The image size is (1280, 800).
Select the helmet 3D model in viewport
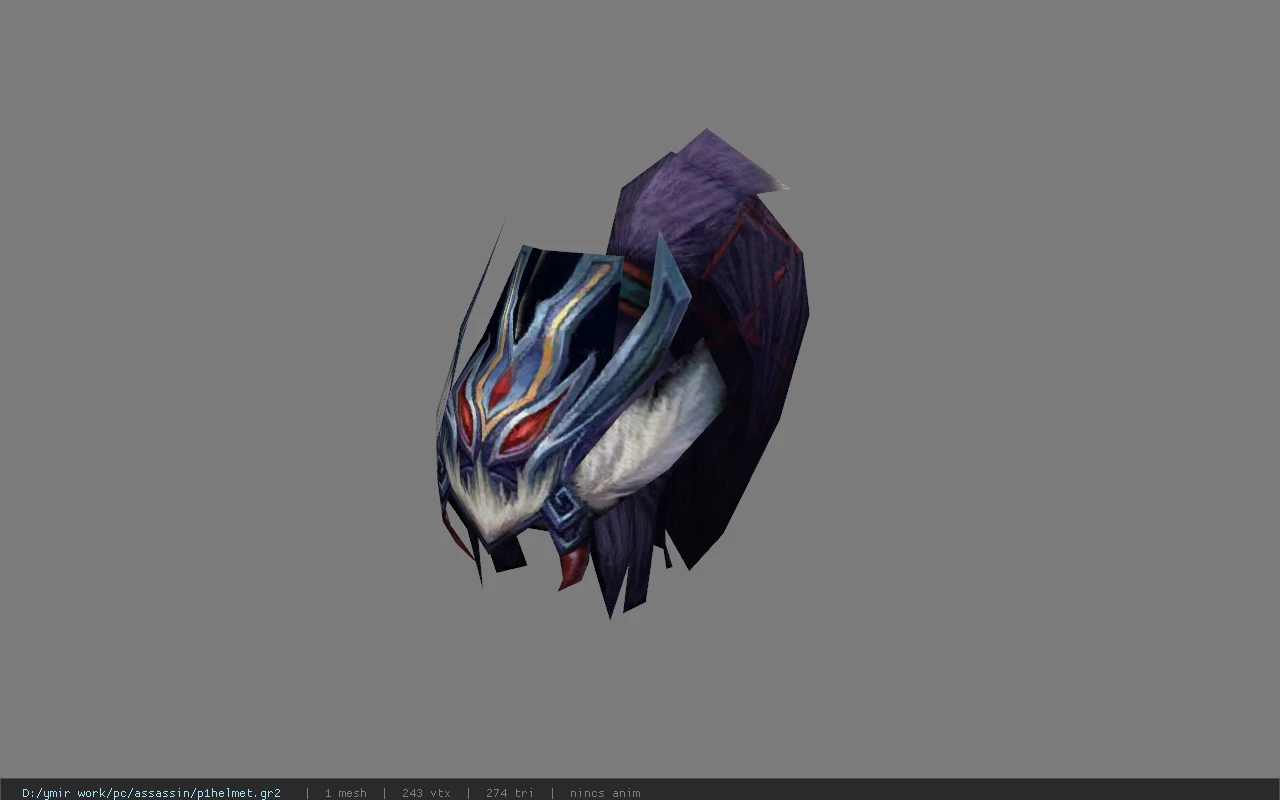pyautogui.click(x=622, y=372)
